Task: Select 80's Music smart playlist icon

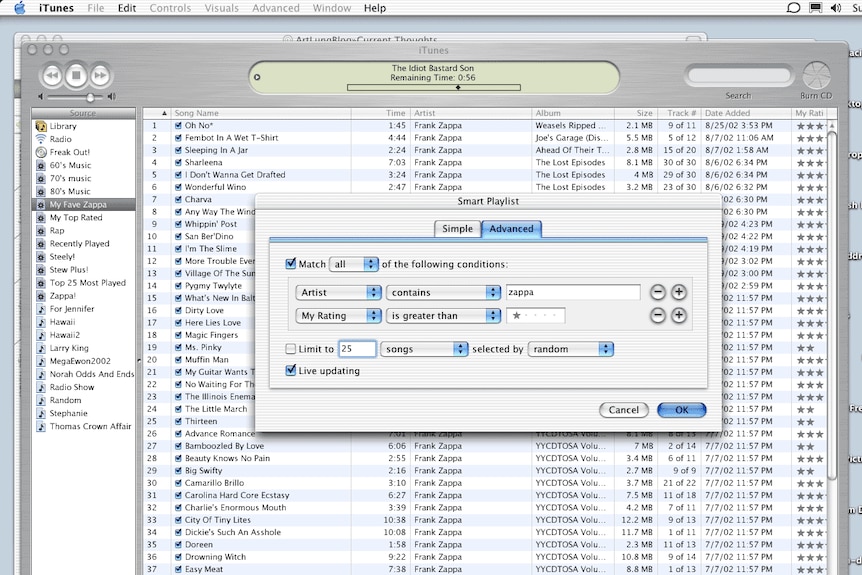Action: tap(41, 191)
